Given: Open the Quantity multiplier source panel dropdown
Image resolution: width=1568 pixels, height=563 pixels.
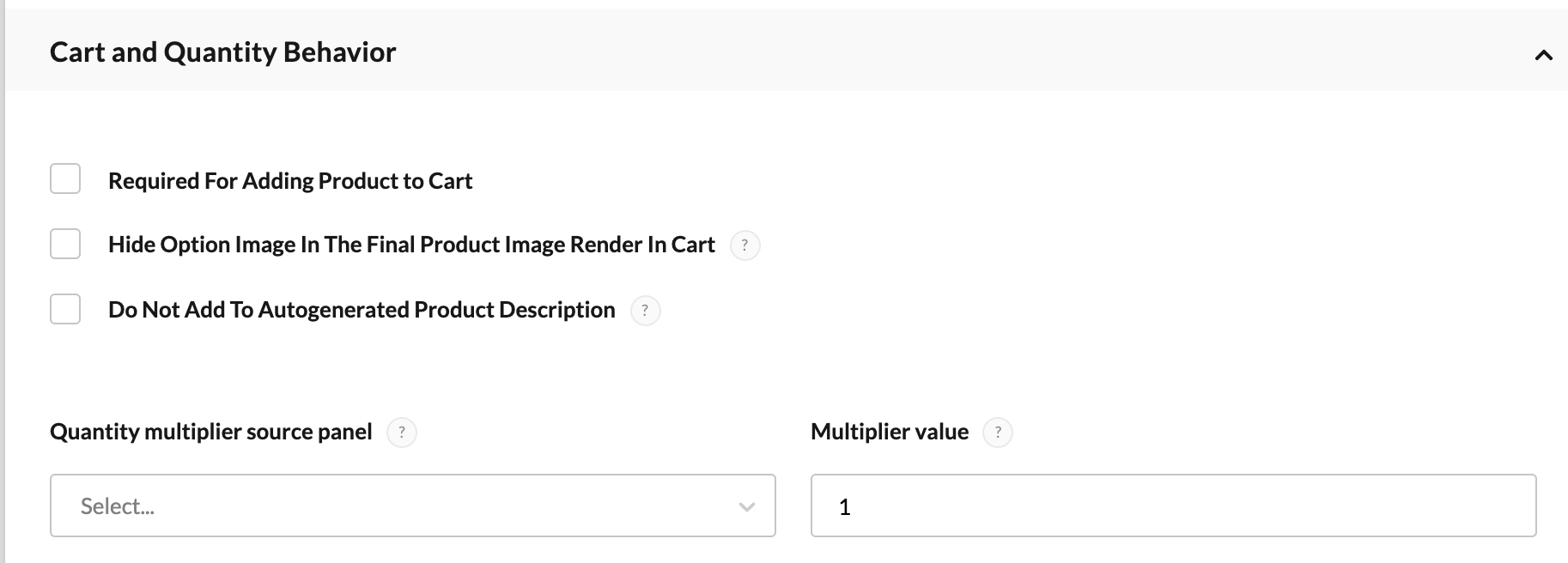Looking at the screenshot, I should (x=413, y=505).
